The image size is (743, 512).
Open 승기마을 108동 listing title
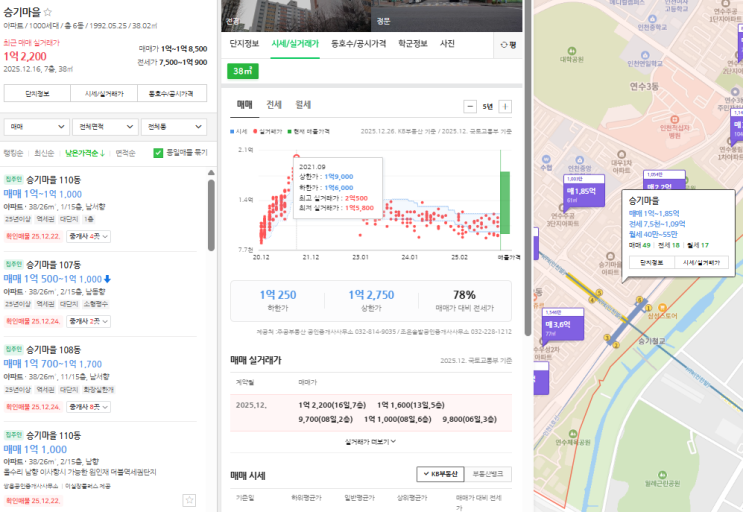pyautogui.click(x=53, y=350)
